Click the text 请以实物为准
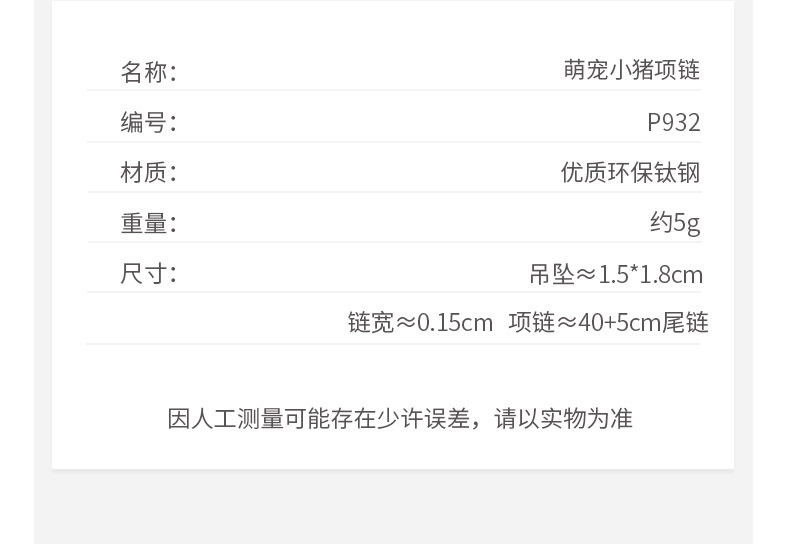790x544 pixels. pos(563,418)
